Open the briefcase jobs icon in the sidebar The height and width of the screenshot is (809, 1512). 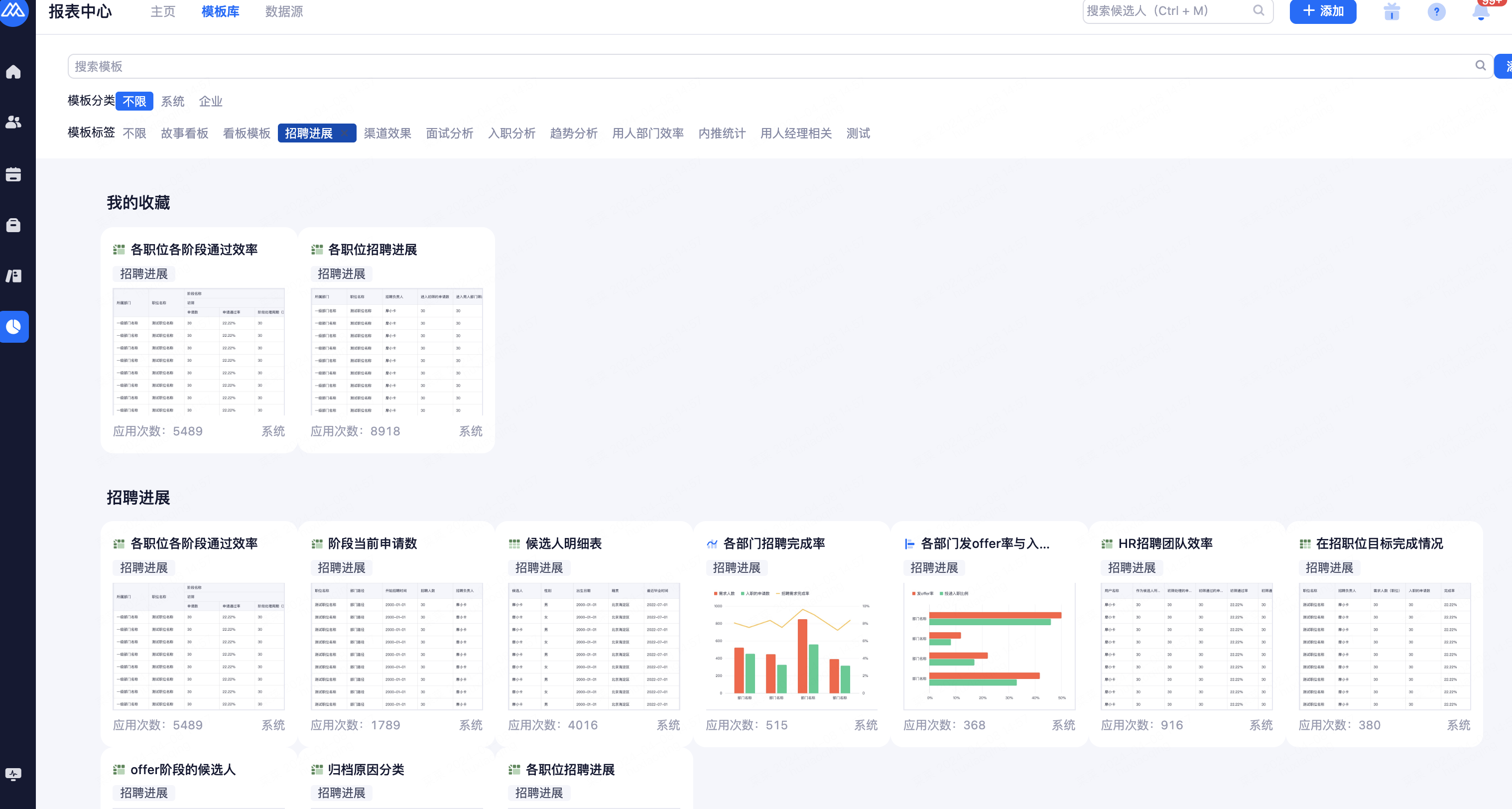pos(13,225)
